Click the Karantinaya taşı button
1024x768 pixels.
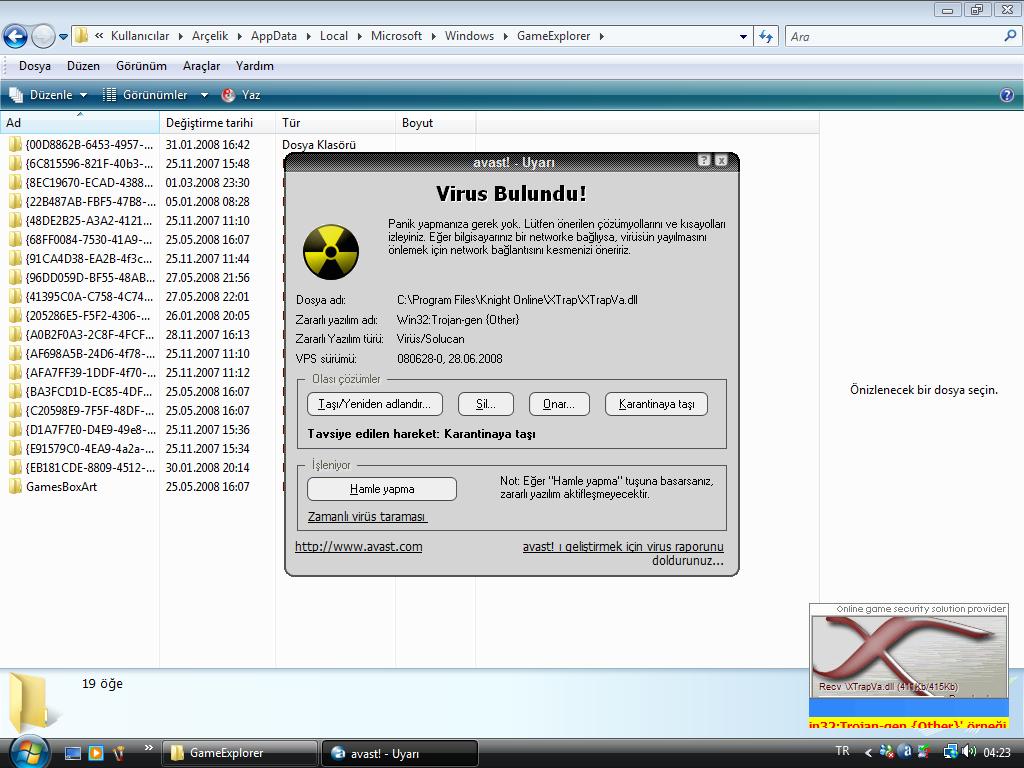pos(656,404)
